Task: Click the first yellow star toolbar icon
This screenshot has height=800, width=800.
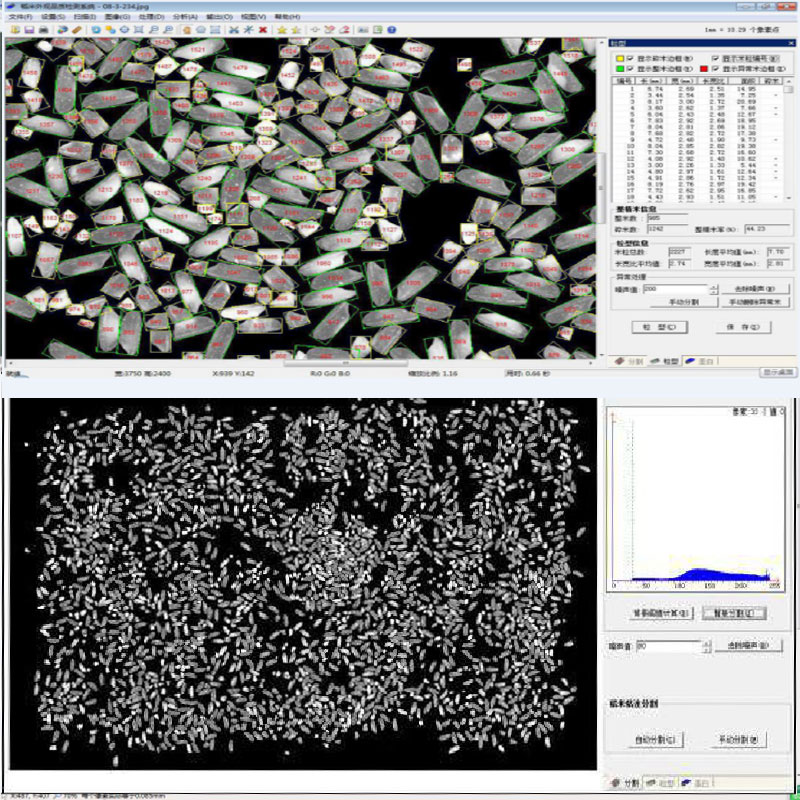Action: click(282, 30)
